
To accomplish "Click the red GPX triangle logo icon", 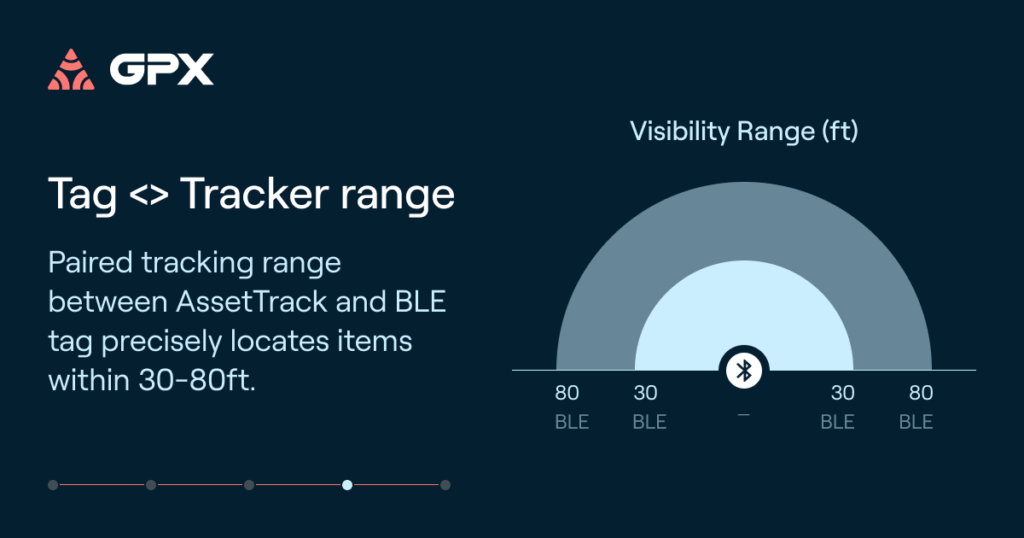I will [71, 69].
